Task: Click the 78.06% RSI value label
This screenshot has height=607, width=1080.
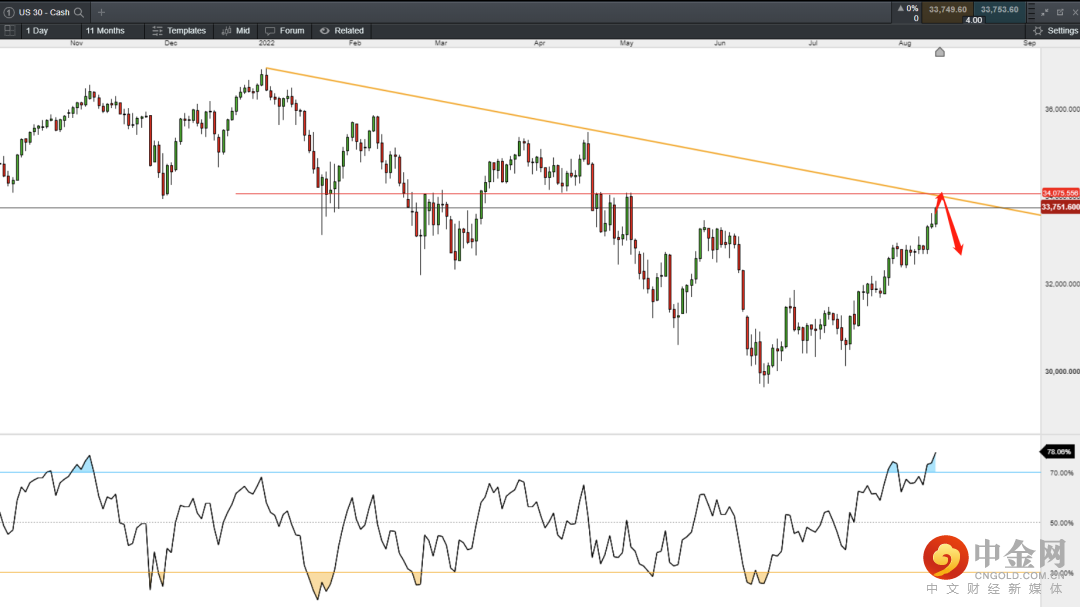Action: click(1059, 452)
